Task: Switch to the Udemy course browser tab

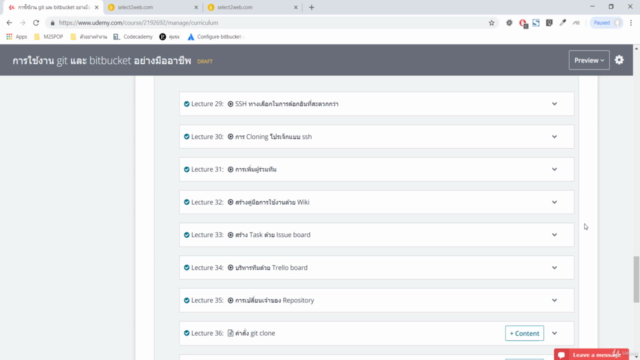Action: point(53,7)
